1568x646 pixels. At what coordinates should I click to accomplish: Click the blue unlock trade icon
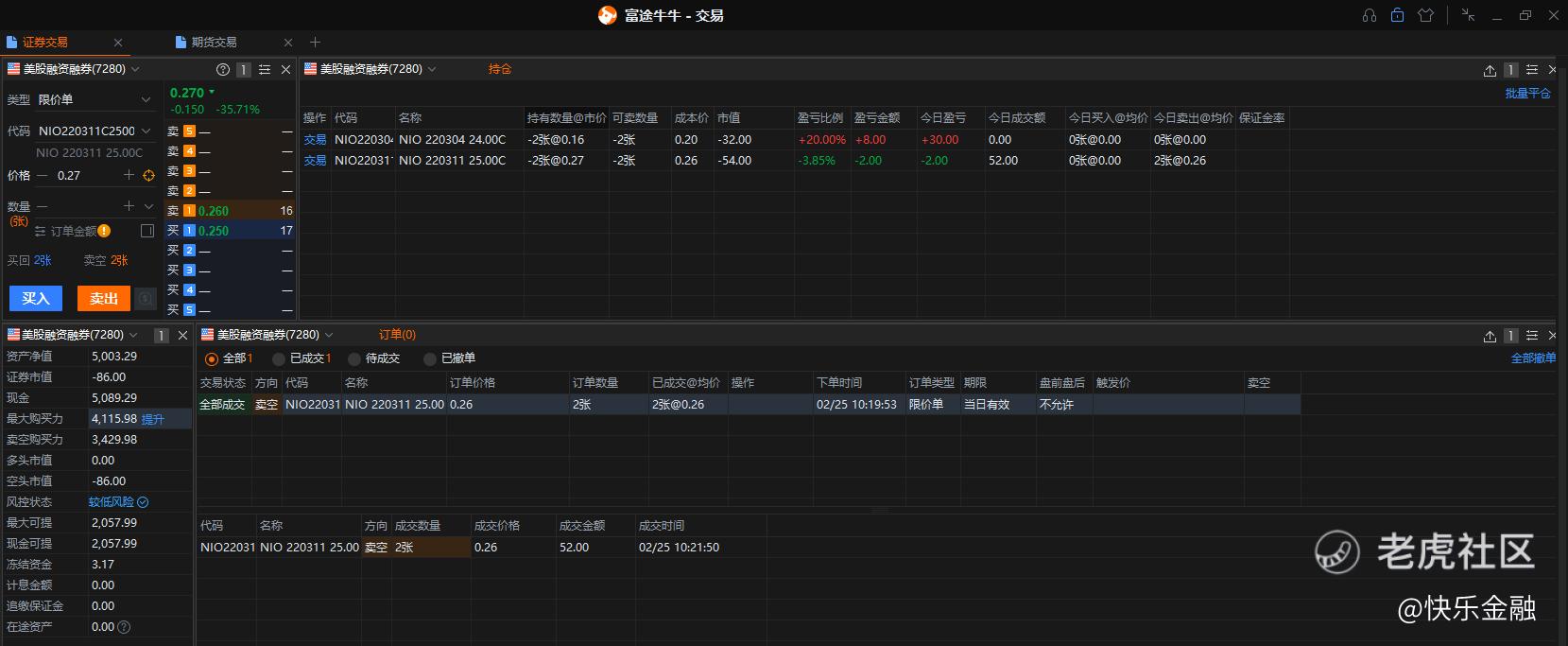coord(1397,15)
